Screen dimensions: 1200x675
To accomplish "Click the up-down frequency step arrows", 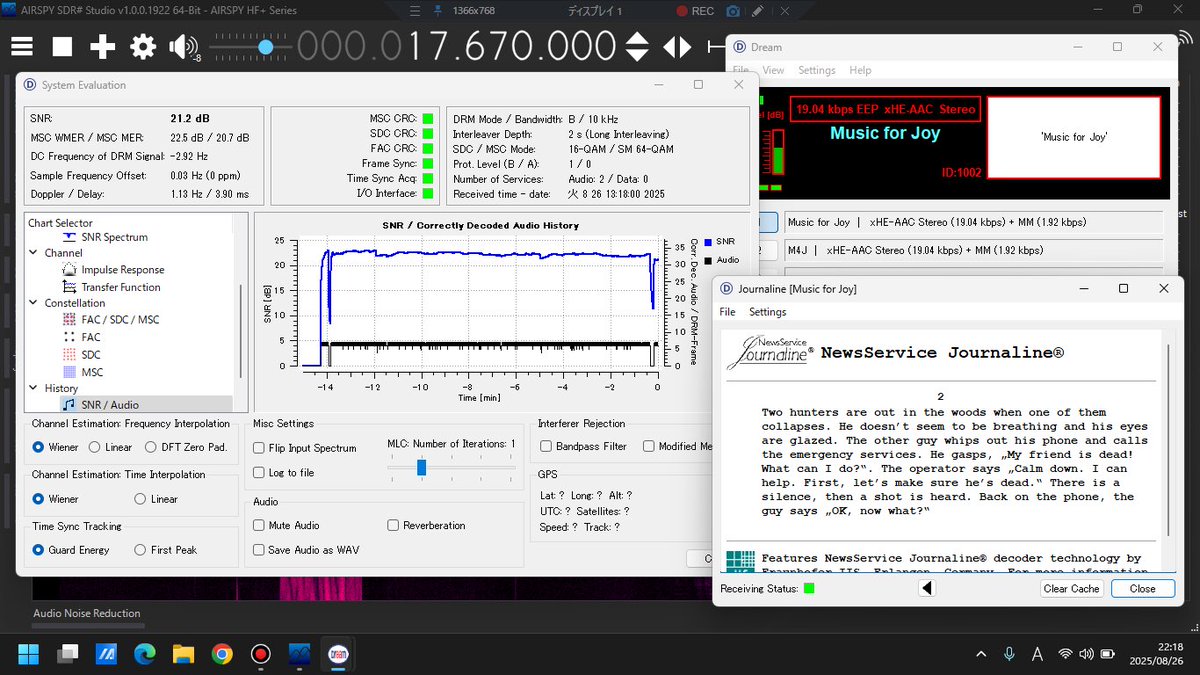I will tap(637, 46).
